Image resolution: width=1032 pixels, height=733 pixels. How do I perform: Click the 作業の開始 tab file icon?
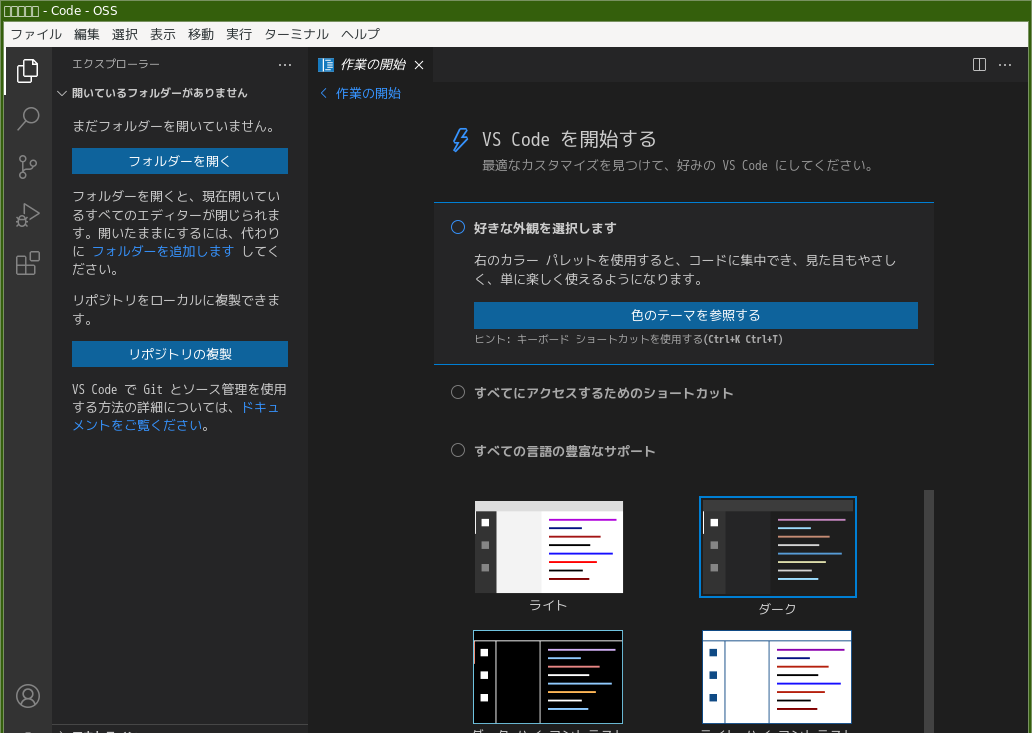pos(326,64)
